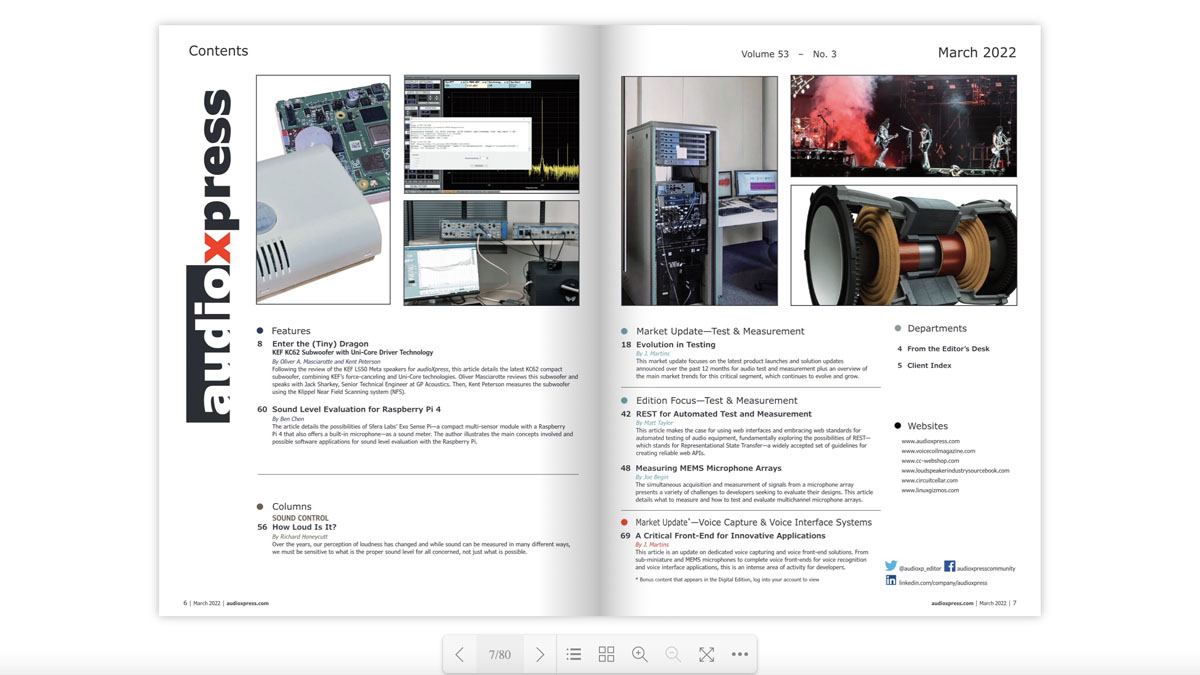Screen dimensions: 1200x675
Task: Click the page number field 7/80
Action: (x=499, y=655)
